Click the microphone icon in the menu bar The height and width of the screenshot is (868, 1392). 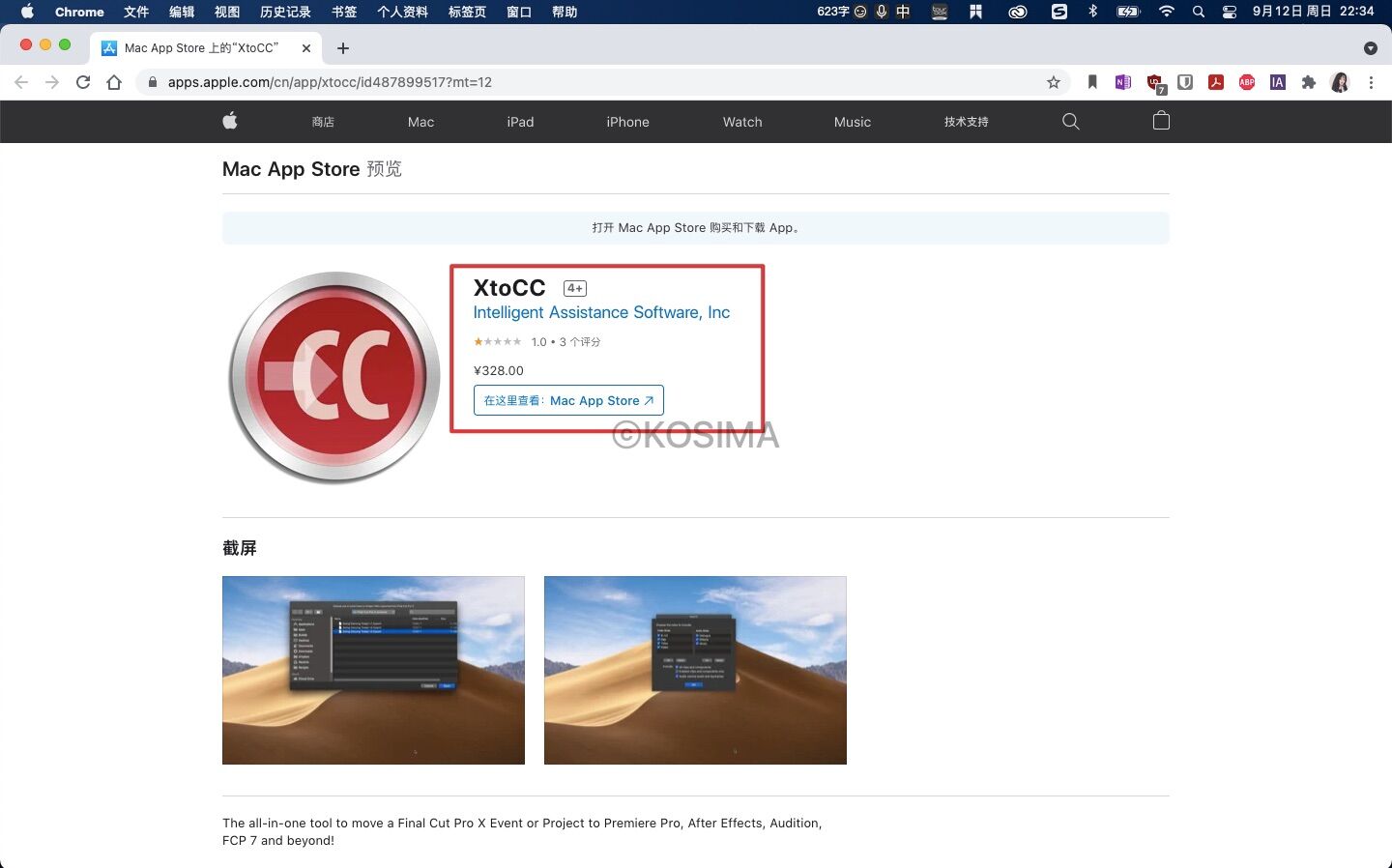click(x=881, y=12)
